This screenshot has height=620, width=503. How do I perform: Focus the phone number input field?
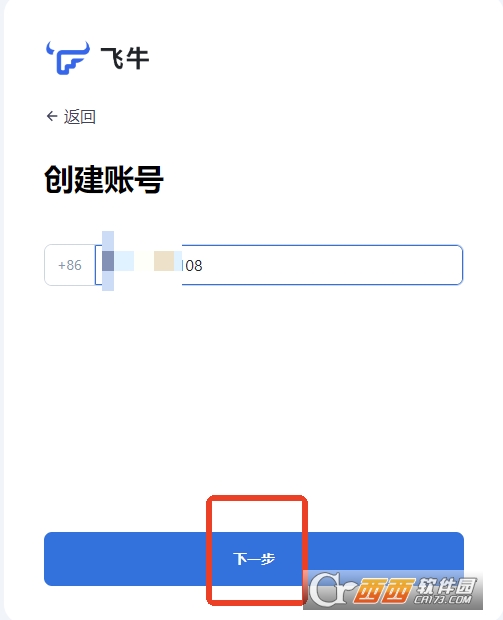pos(279,265)
